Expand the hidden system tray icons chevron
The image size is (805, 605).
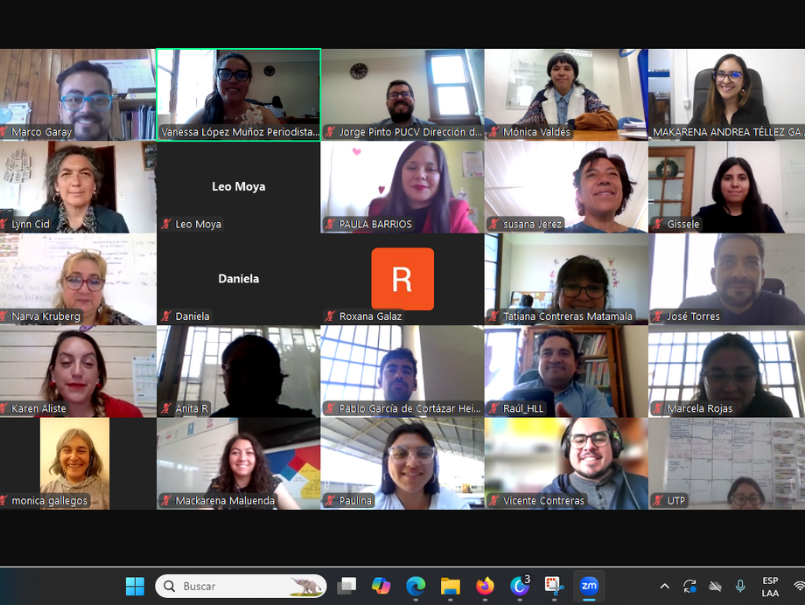coord(664,586)
